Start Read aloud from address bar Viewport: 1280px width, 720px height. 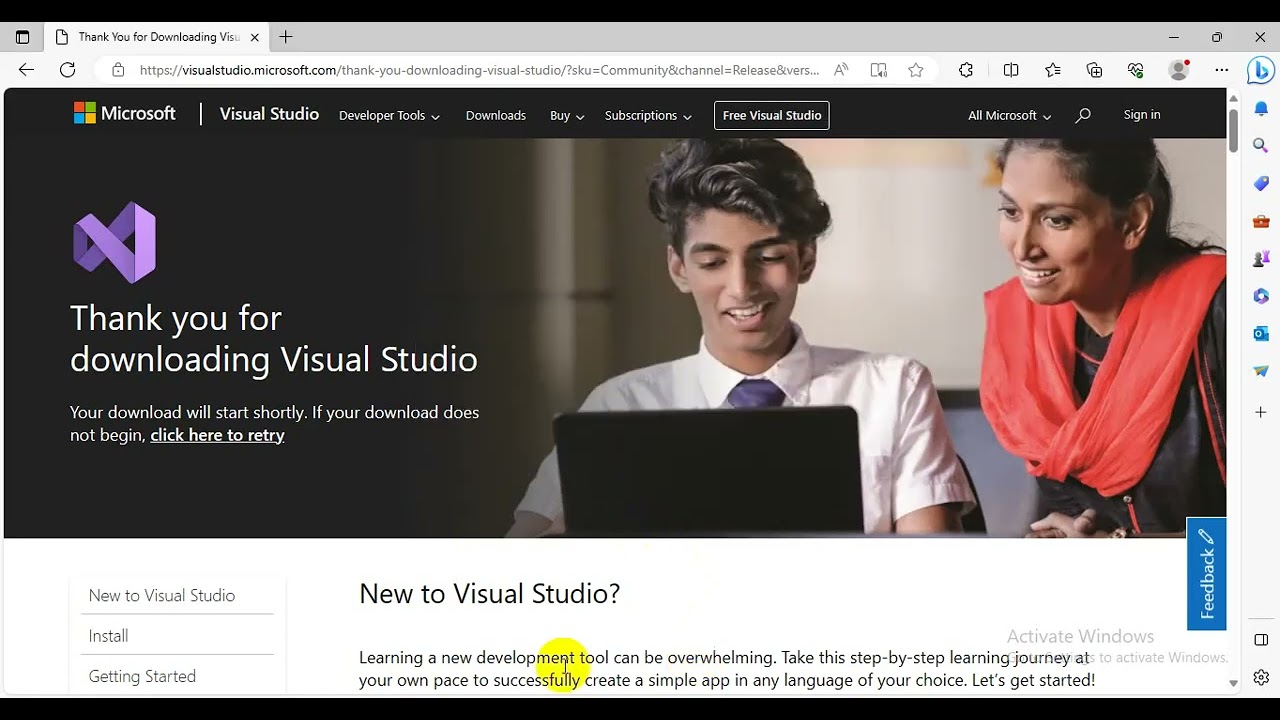click(841, 70)
